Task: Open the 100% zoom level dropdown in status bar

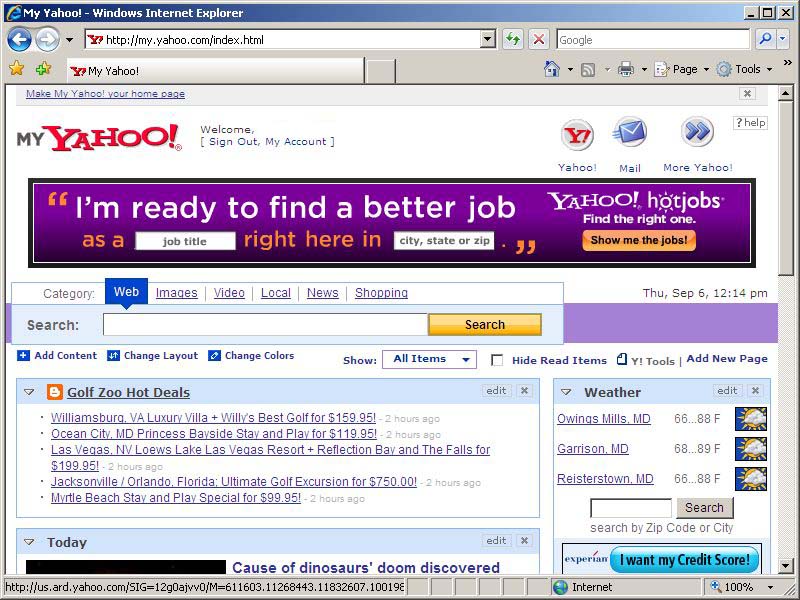Action: (x=770, y=587)
